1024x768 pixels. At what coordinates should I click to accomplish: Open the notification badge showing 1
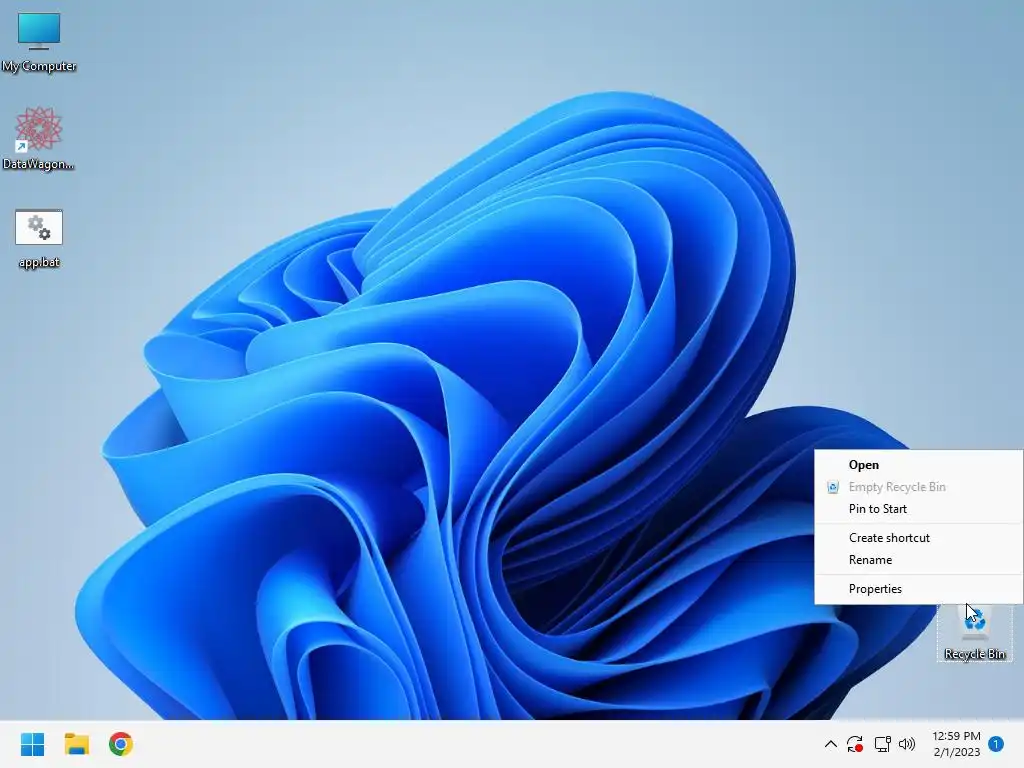click(996, 744)
